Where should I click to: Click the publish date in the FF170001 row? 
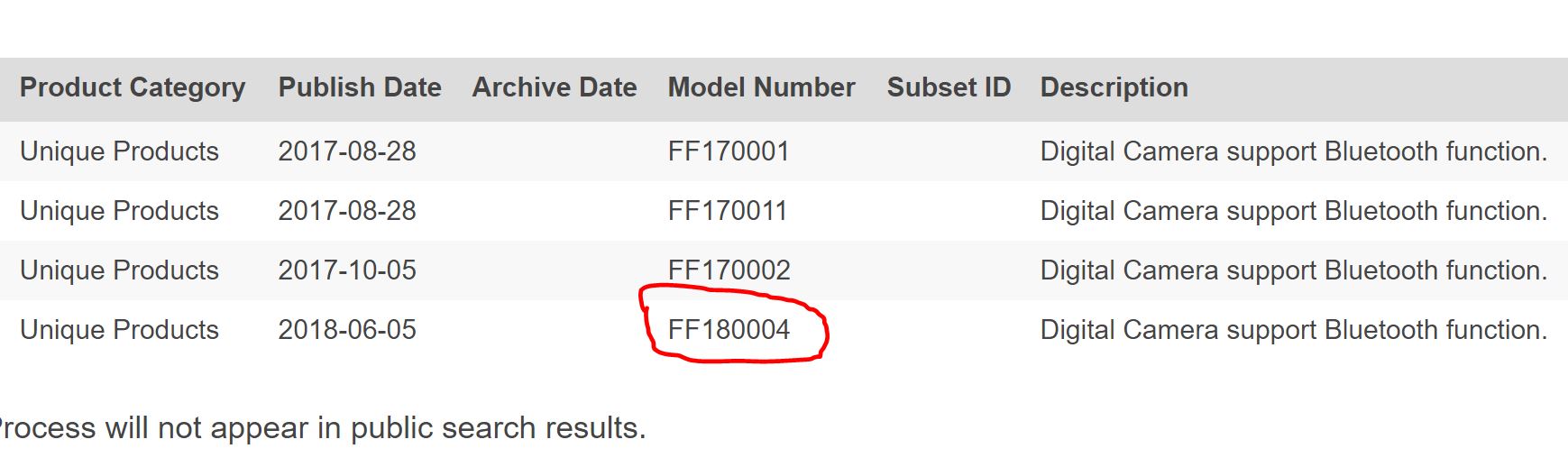pos(347,151)
